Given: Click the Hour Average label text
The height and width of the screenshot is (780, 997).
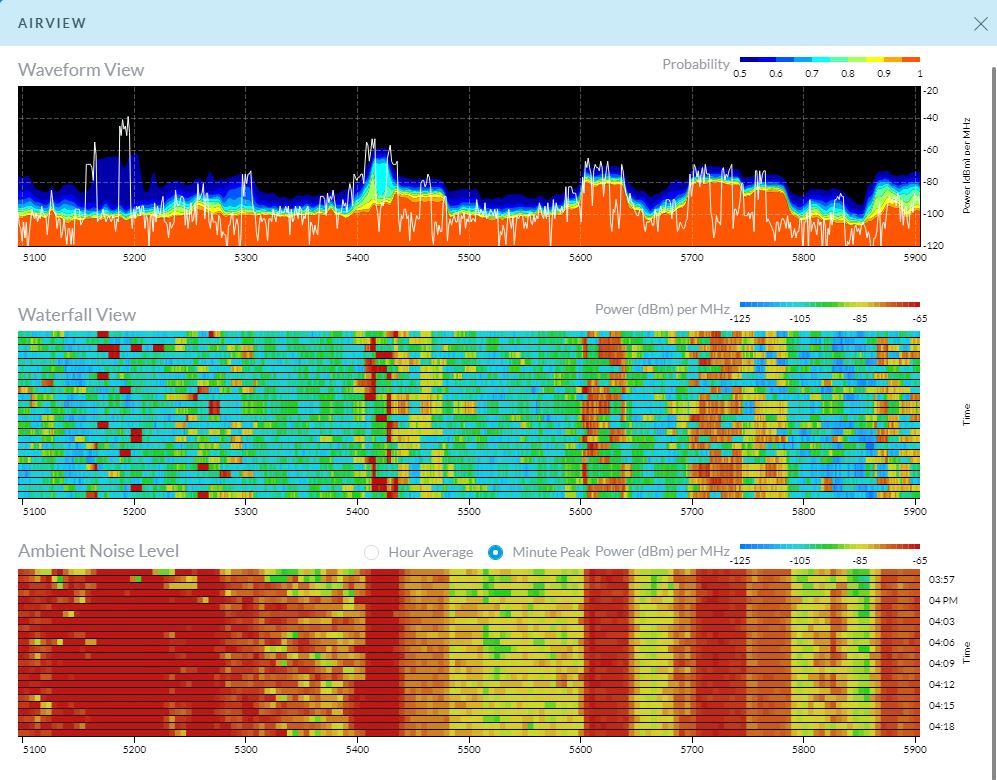Looking at the screenshot, I should pyautogui.click(x=430, y=552).
